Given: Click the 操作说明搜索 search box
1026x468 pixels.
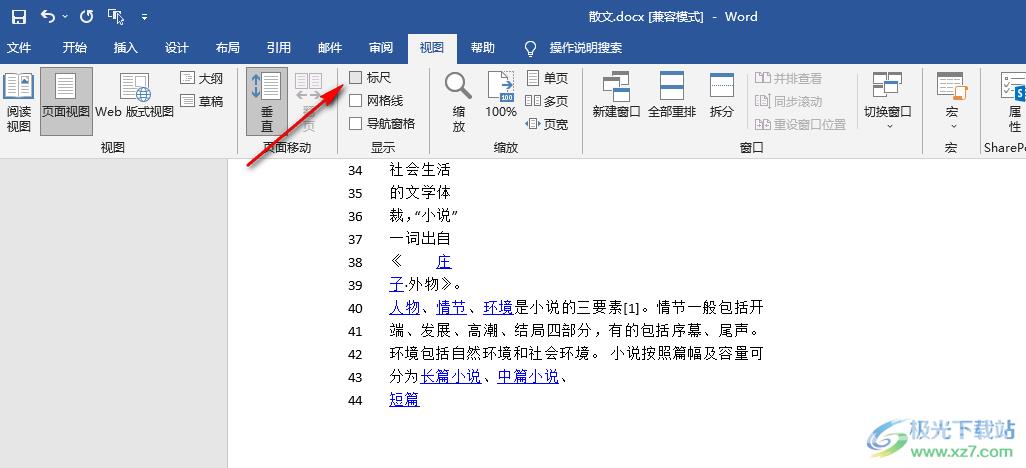Looking at the screenshot, I should click(x=586, y=48).
